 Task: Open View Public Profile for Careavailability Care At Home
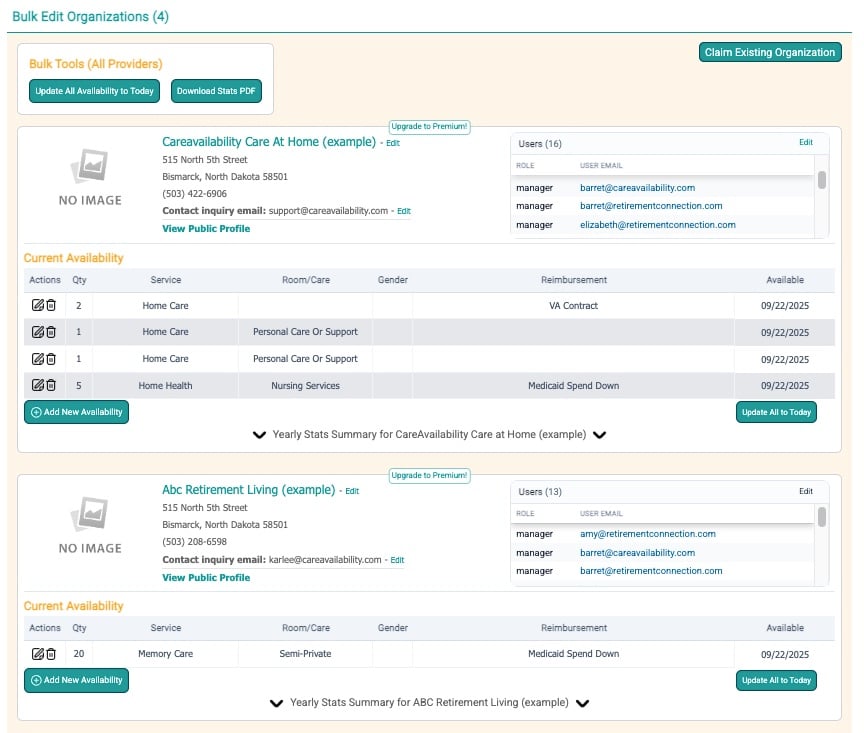[206, 229]
